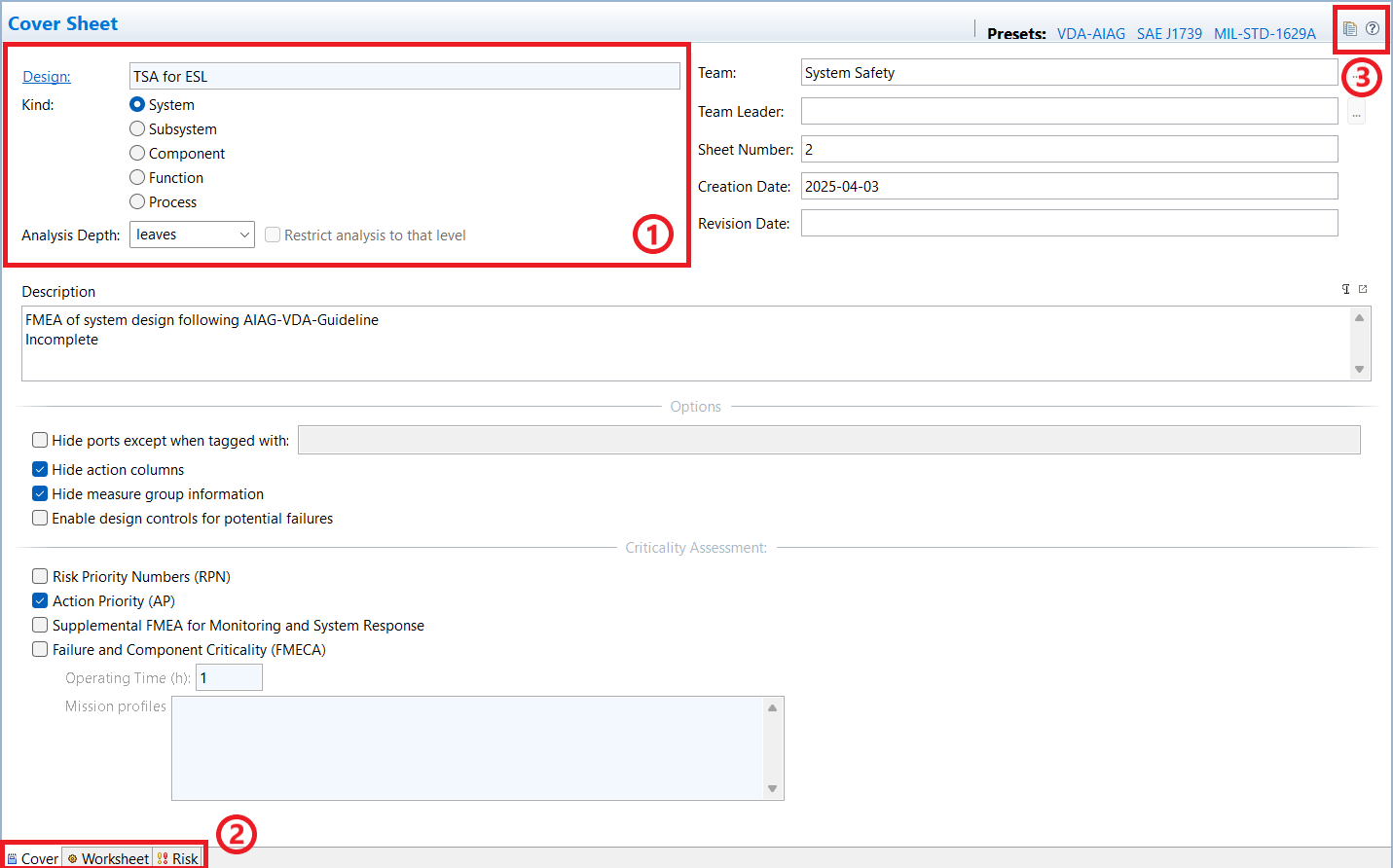The height and width of the screenshot is (868, 1393).
Task: Toggle Failure and Component Criticality (FMECA)
Action: pos(40,650)
